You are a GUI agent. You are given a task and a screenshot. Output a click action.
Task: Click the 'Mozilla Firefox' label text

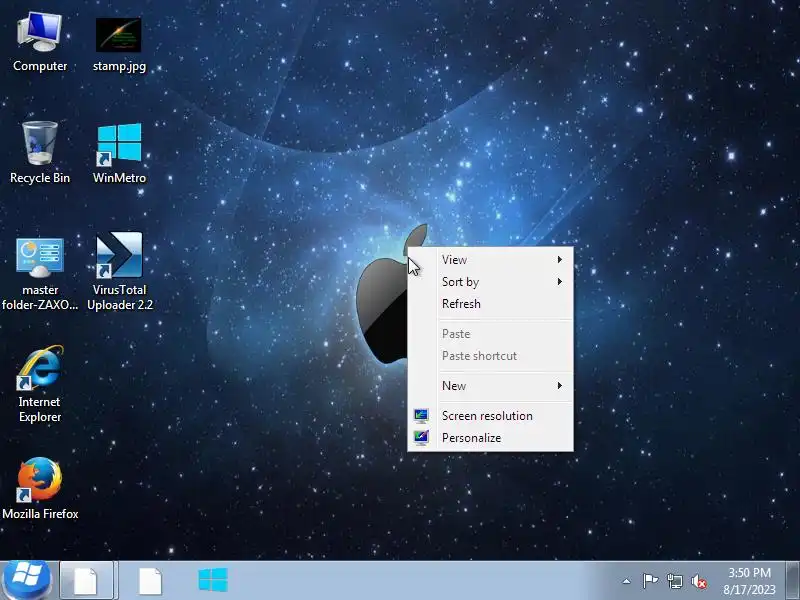pyautogui.click(x=40, y=514)
